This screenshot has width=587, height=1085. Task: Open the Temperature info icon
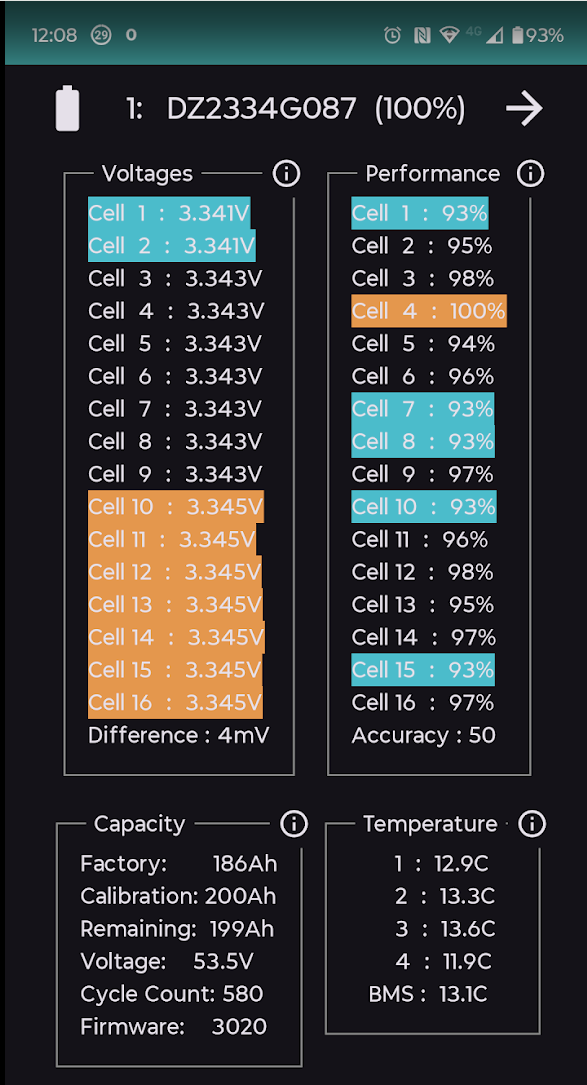pos(532,823)
